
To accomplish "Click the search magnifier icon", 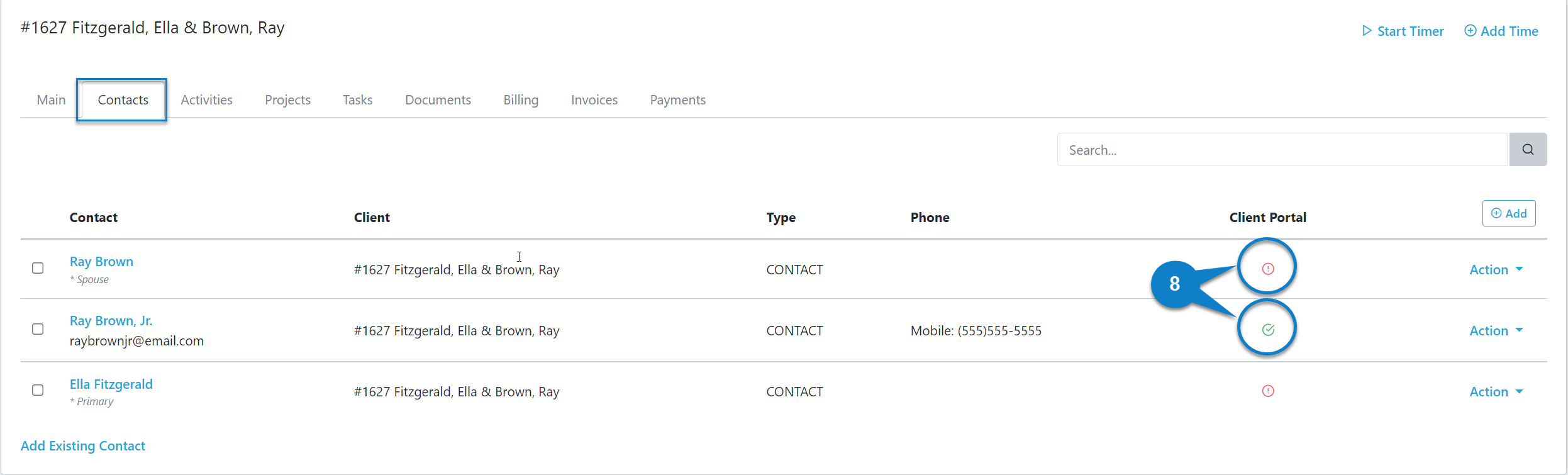I will coord(1527,149).
